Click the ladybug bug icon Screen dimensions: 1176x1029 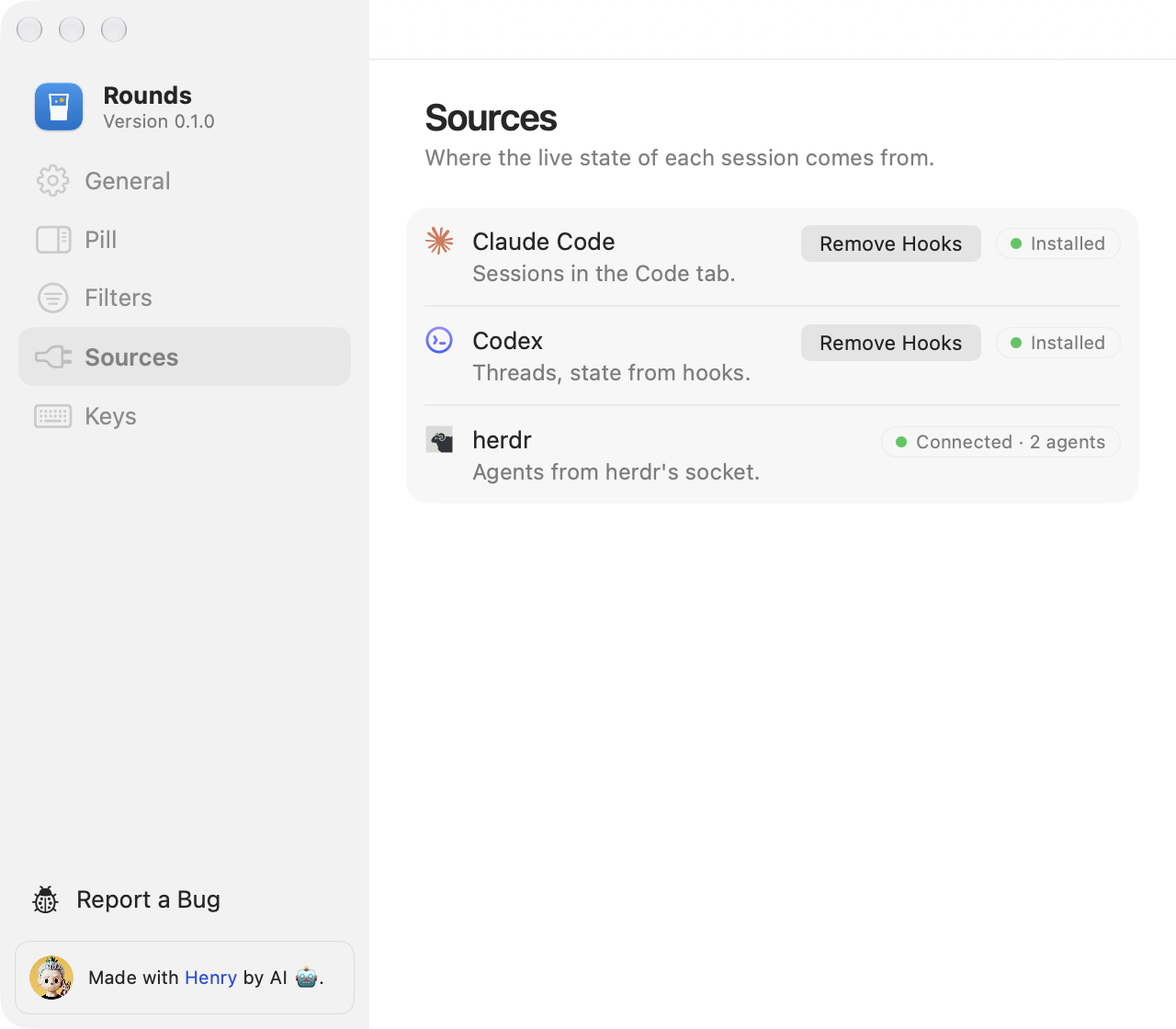(45, 899)
